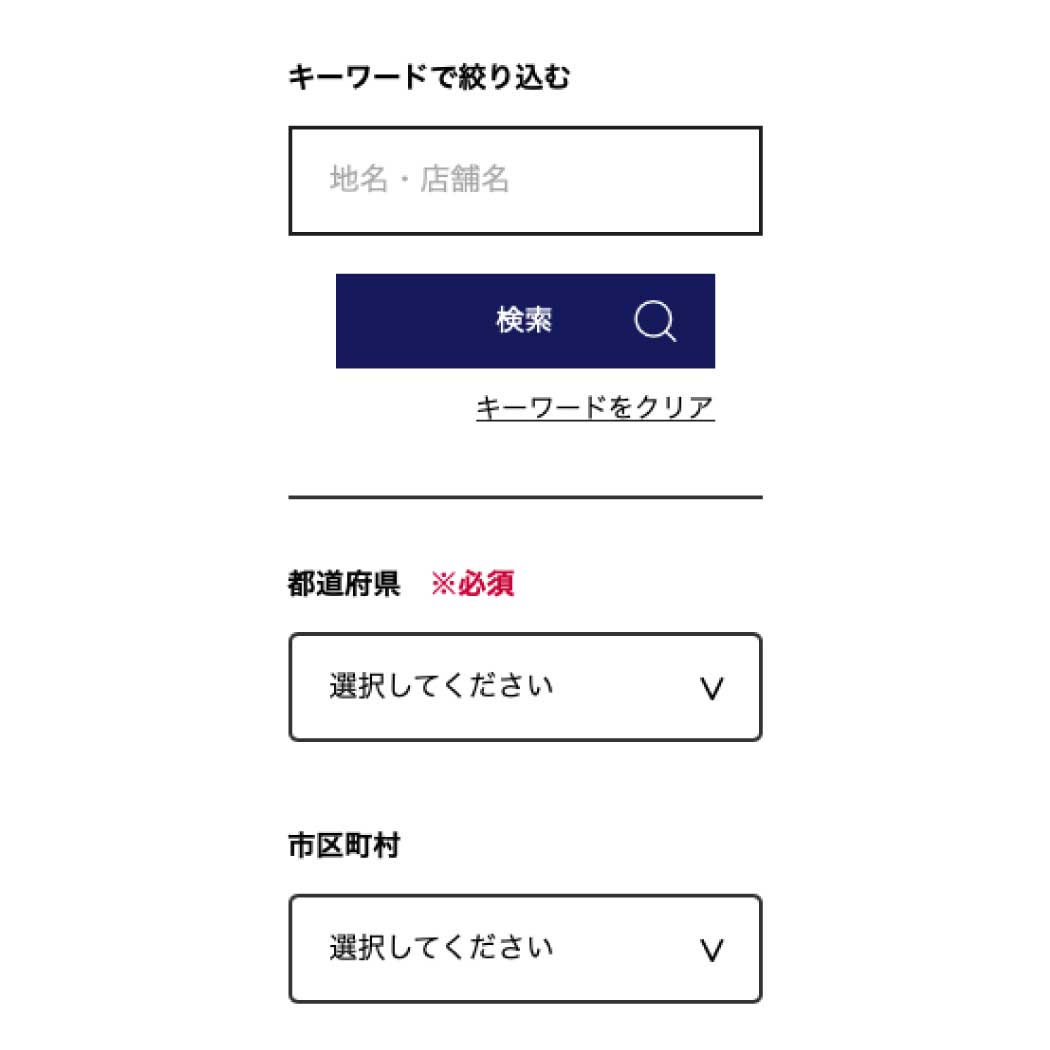Select the 選択してください text under 市区町村
The image size is (1050, 1050).
pos(441,948)
